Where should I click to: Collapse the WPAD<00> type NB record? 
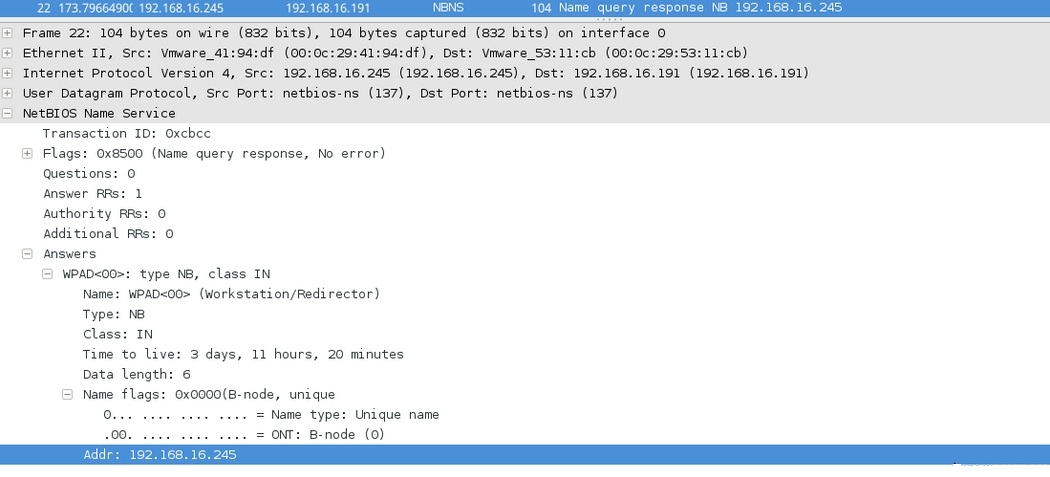[48, 274]
